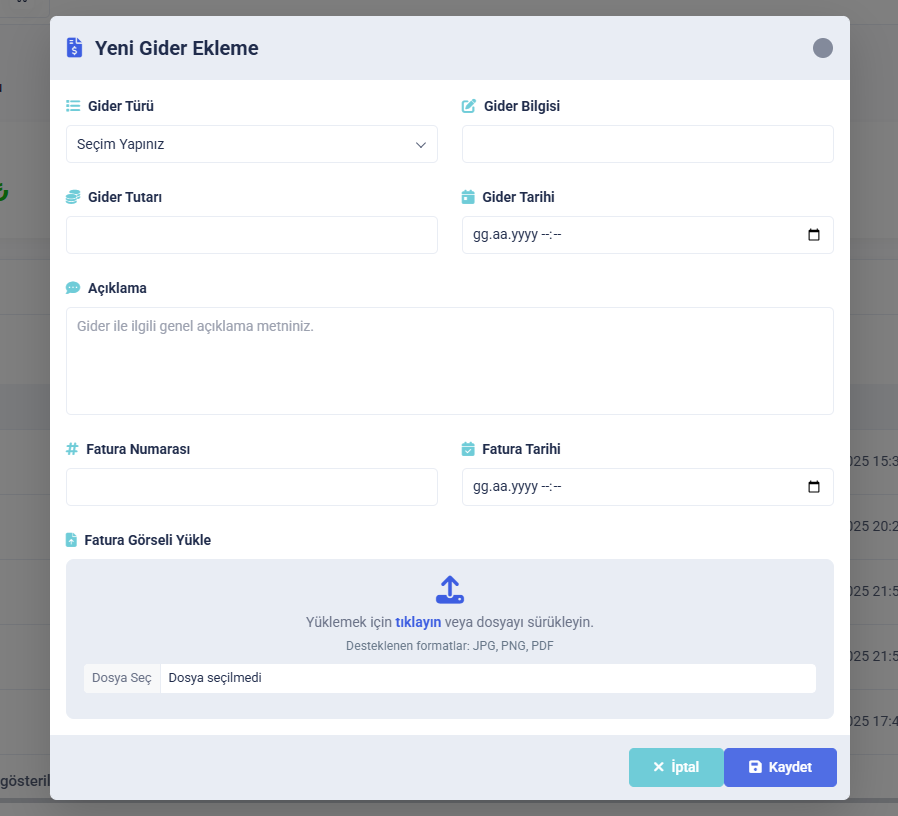898x816 pixels.
Task: Open the Gider Türü Seçim Yapınız dropdown
Action: tap(252, 144)
